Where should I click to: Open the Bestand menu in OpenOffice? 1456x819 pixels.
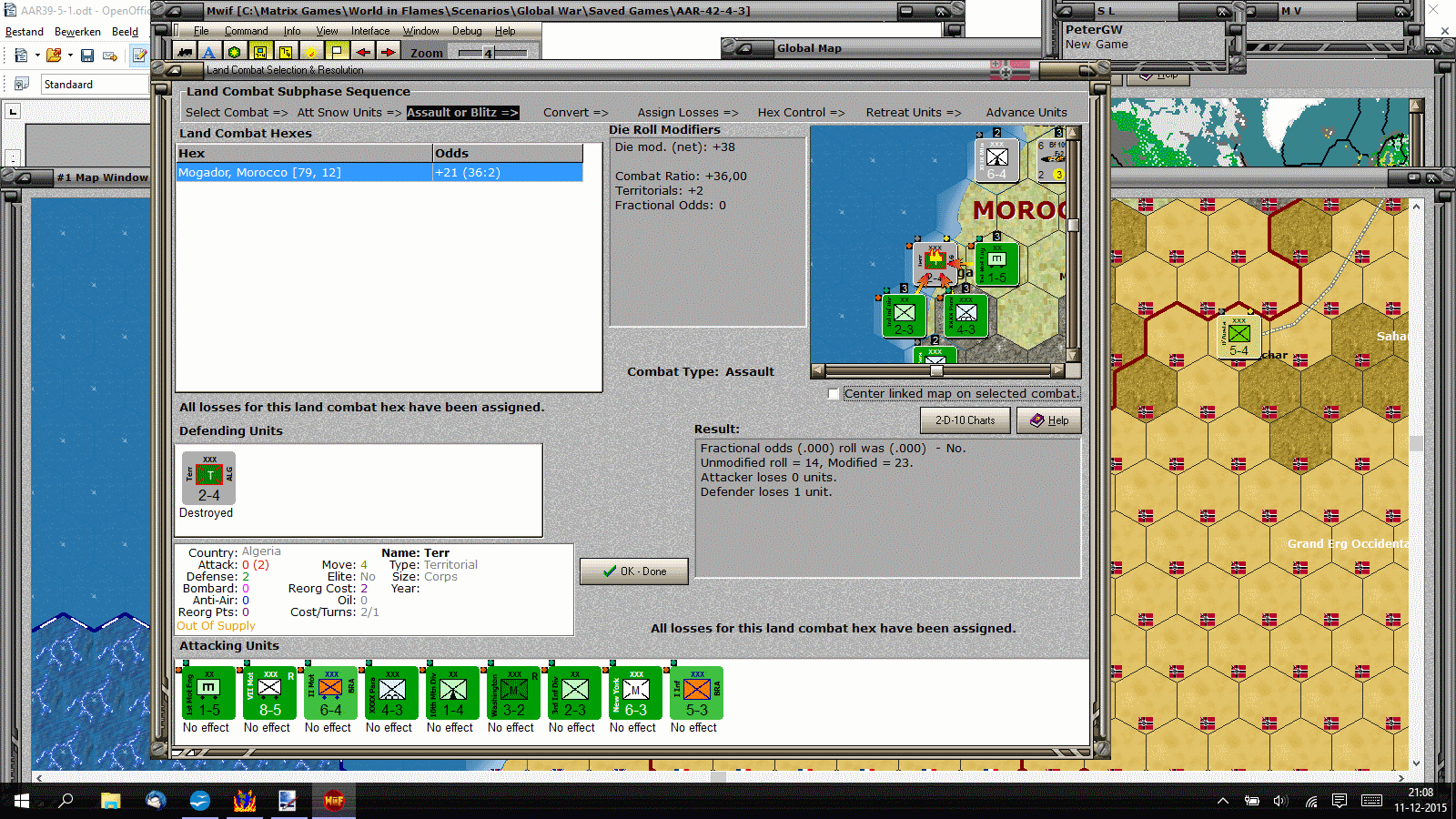click(25, 32)
